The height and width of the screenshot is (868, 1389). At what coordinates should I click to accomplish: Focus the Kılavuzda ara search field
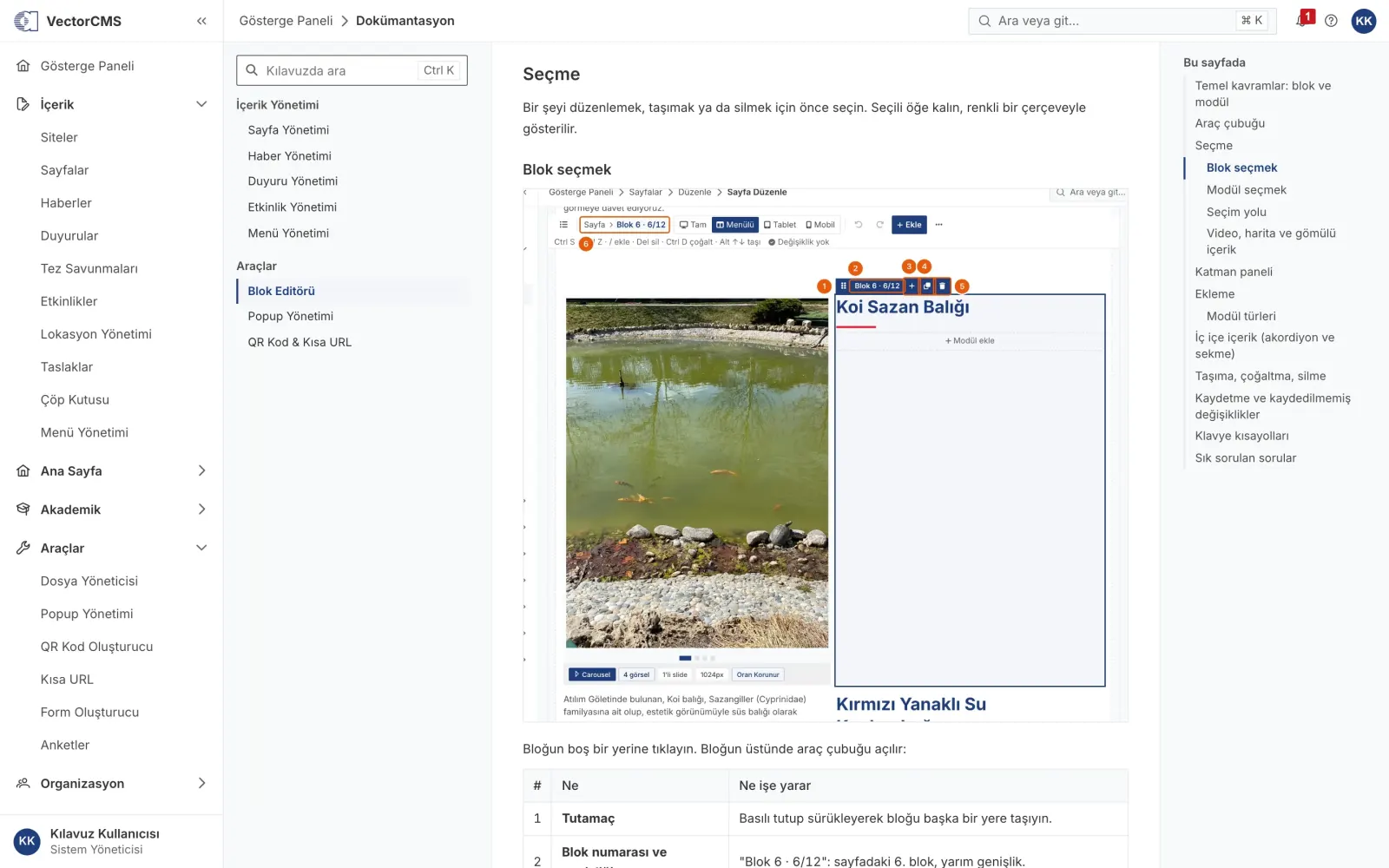pos(352,70)
